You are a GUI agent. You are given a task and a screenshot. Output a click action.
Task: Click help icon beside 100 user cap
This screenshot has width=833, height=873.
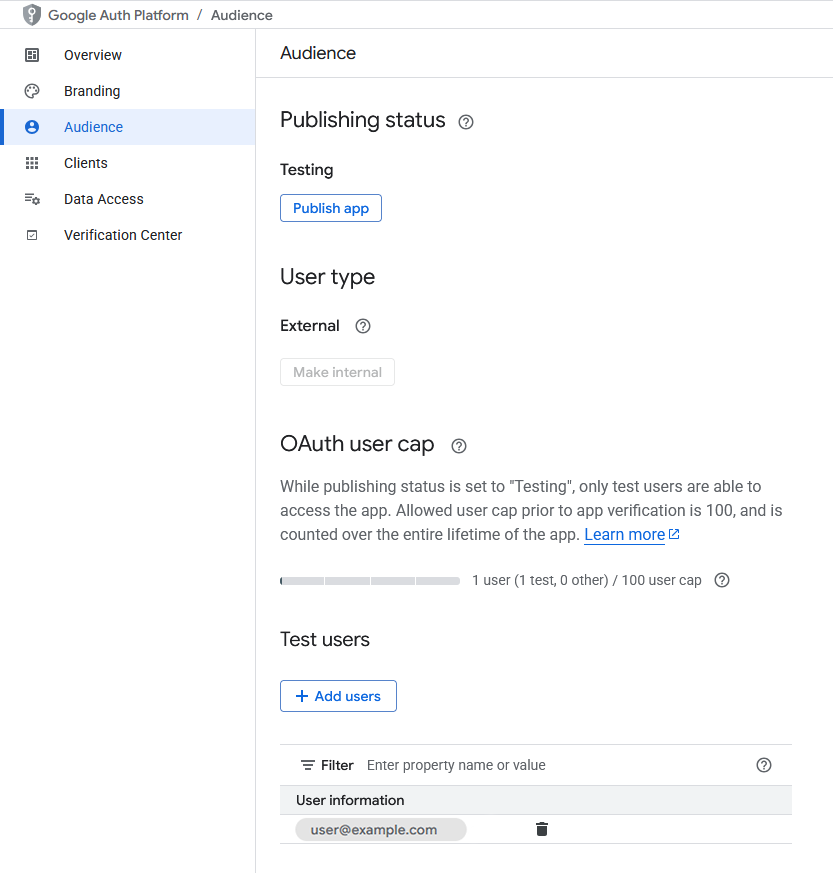coord(722,580)
